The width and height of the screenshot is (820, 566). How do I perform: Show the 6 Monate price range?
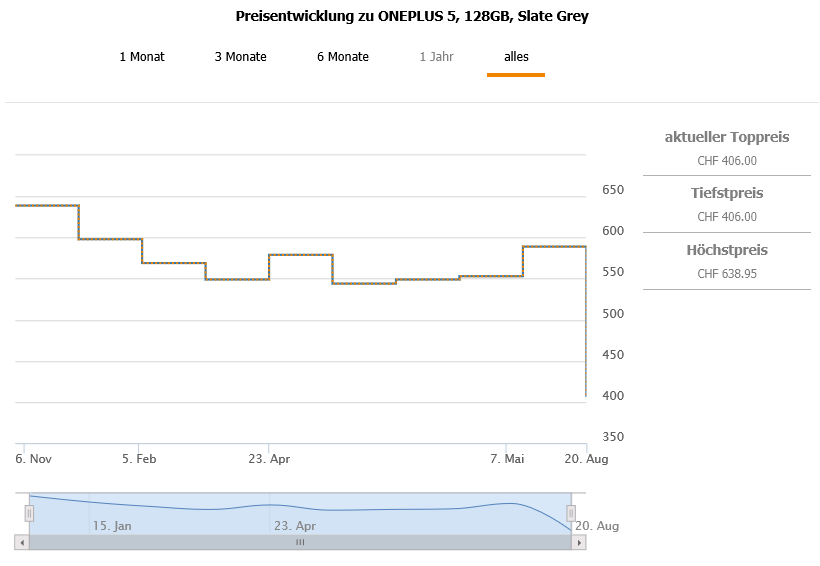(343, 57)
